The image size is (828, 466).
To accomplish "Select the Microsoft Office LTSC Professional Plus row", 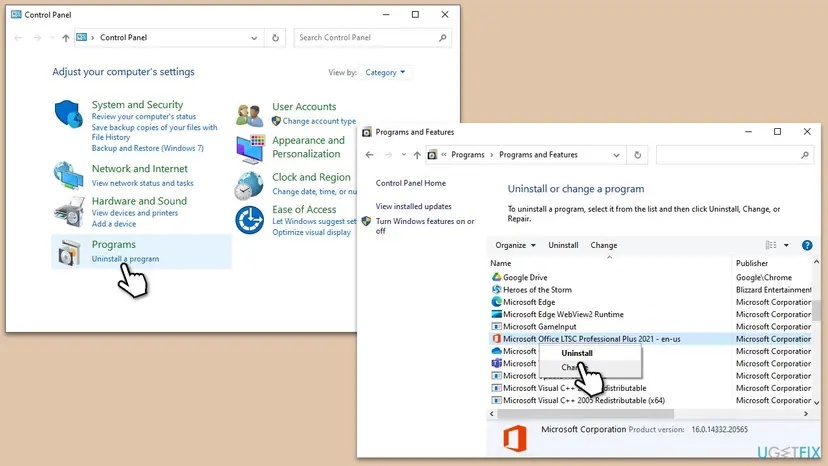I will [651, 339].
